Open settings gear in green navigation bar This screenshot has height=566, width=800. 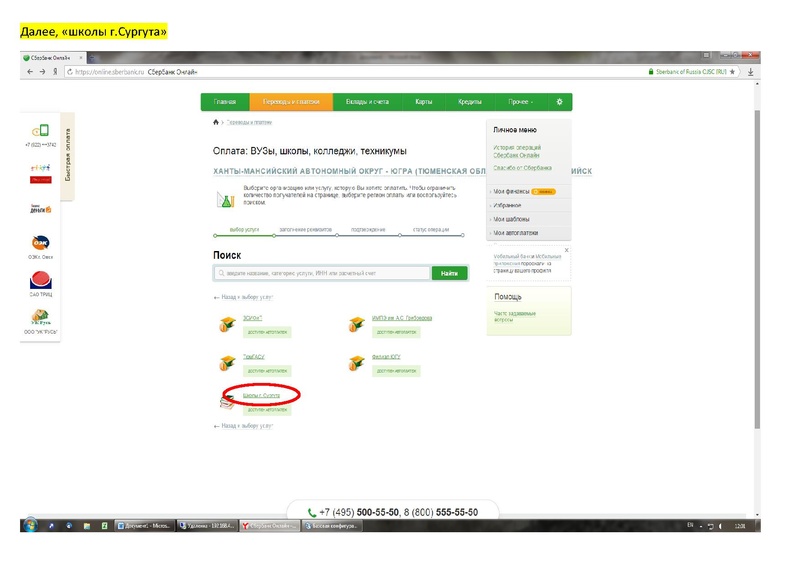point(559,102)
